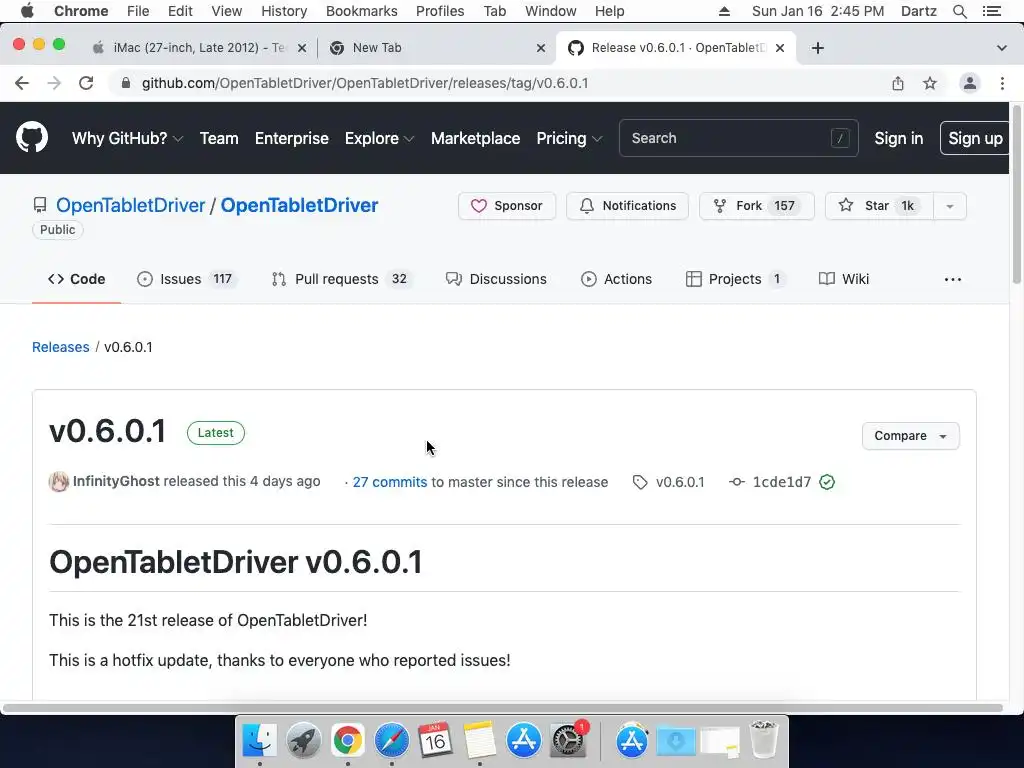Fork the repository with Fork button
The width and height of the screenshot is (1024, 768).
point(756,206)
